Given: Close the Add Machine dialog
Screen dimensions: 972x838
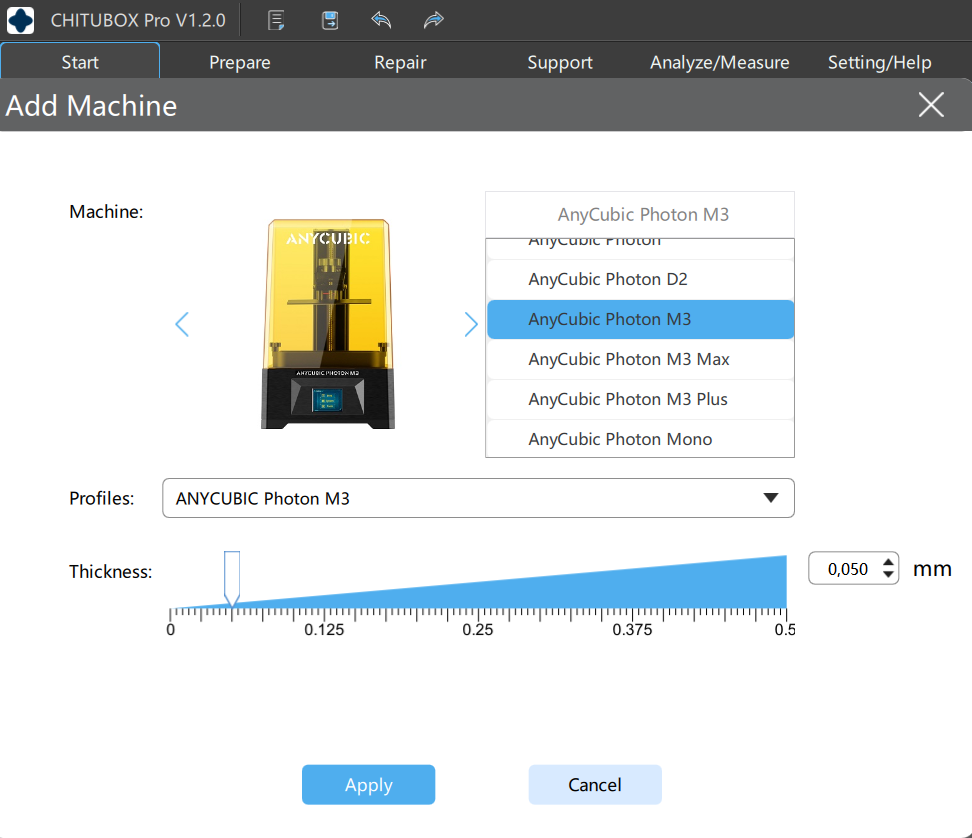Looking at the screenshot, I should click(x=931, y=105).
